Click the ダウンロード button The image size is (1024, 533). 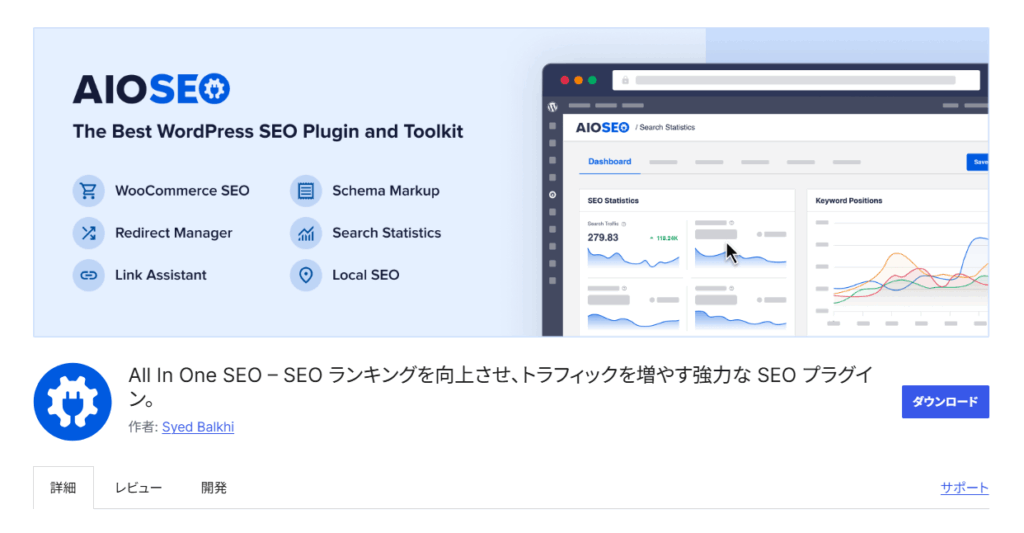945,402
